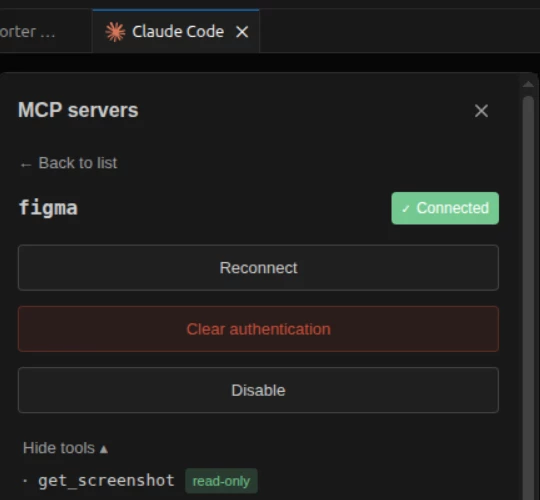The height and width of the screenshot is (500, 540).
Task: Click the scrollbar up arrow
Action: point(528,85)
